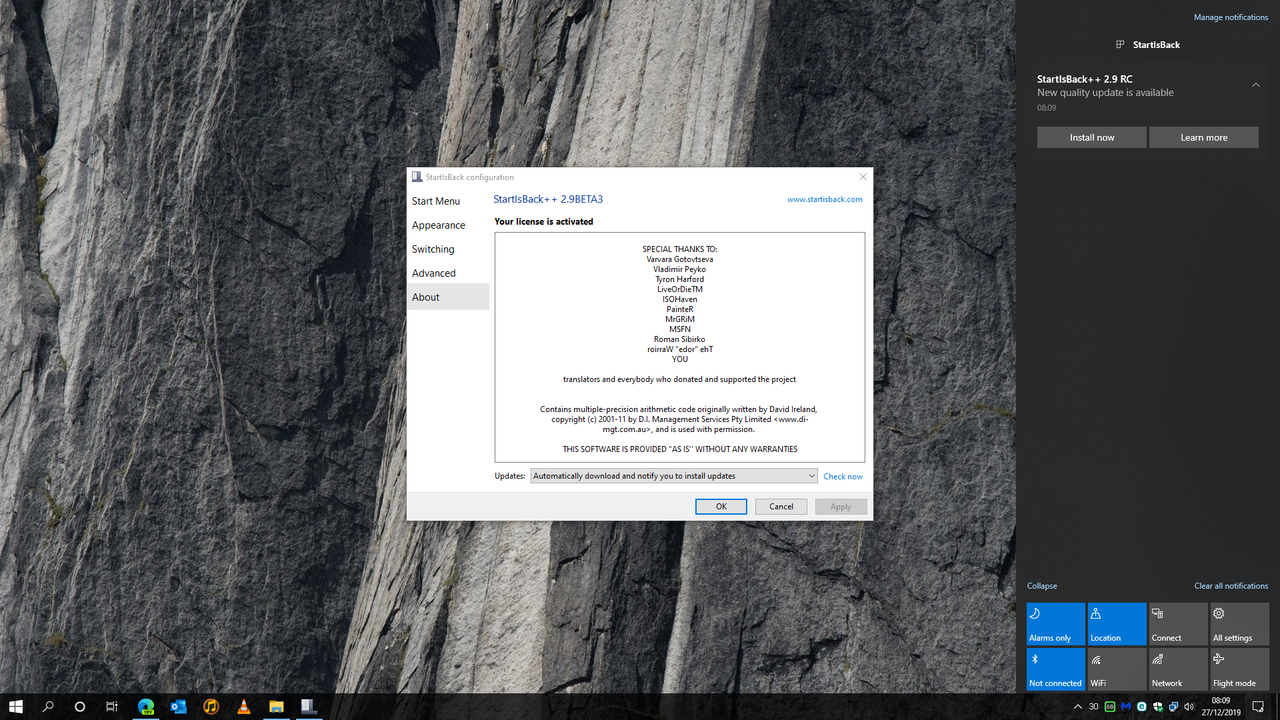Screen dimensions: 1280x720
Task: Collapse the StartIsBack++ notification chevron
Action: coord(1256,85)
